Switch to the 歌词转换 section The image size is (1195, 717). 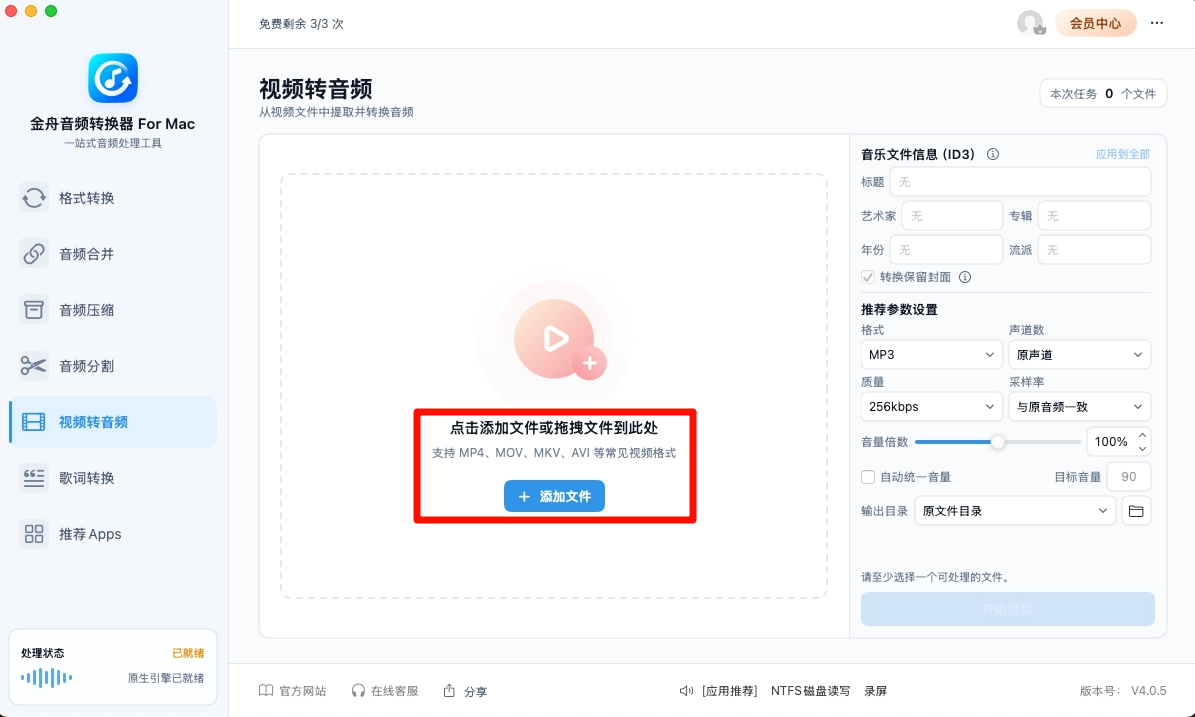113,478
